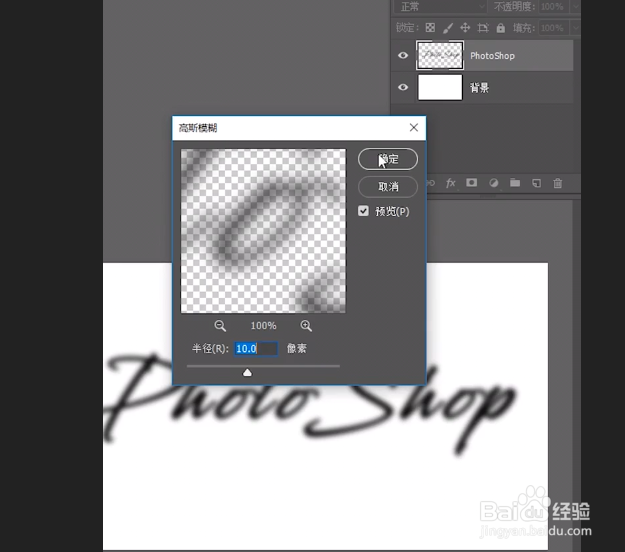Create new adjustment layer icon

(x=493, y=183)
